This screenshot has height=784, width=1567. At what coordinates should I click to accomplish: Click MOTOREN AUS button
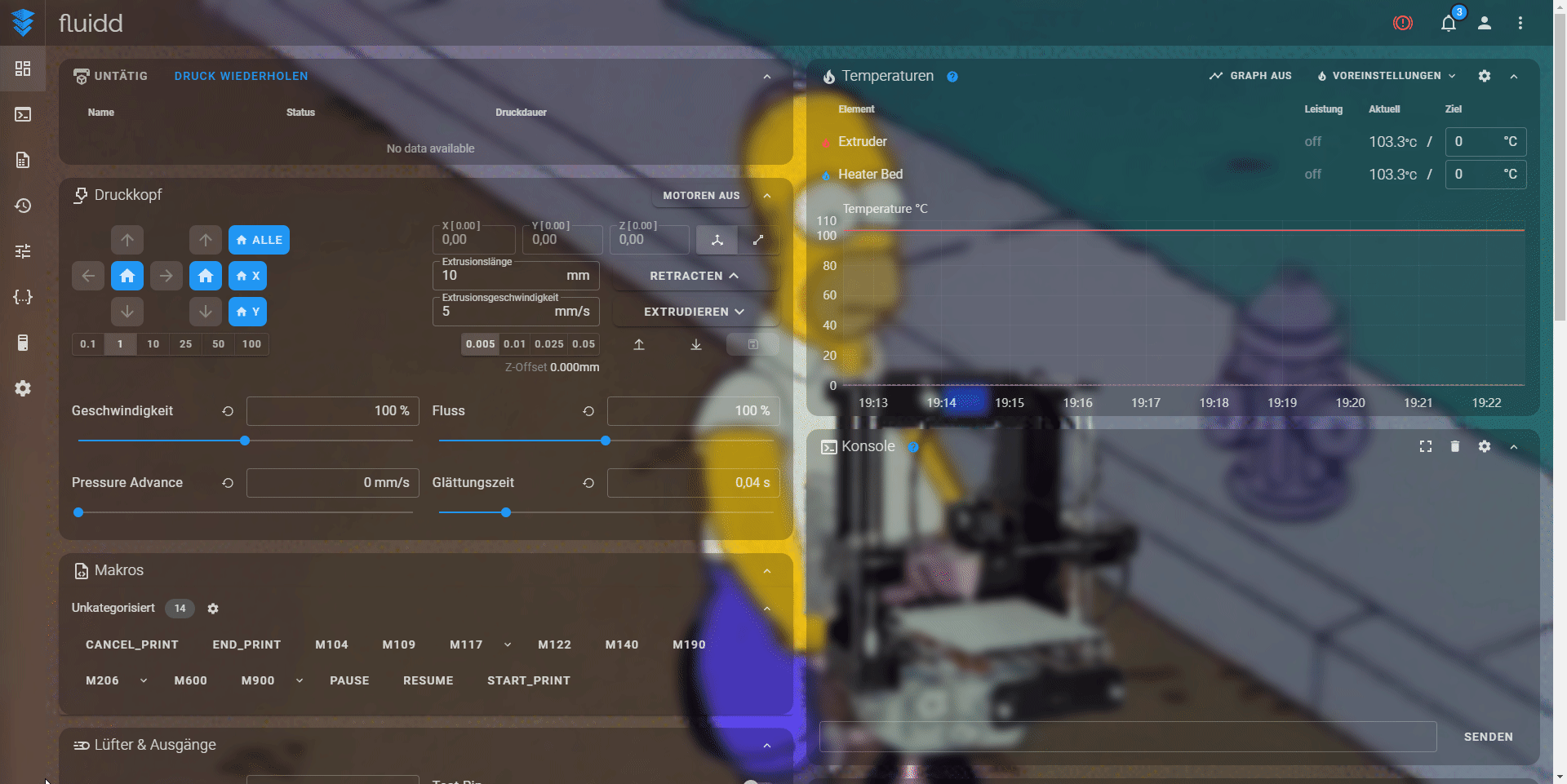click(701, 196)
